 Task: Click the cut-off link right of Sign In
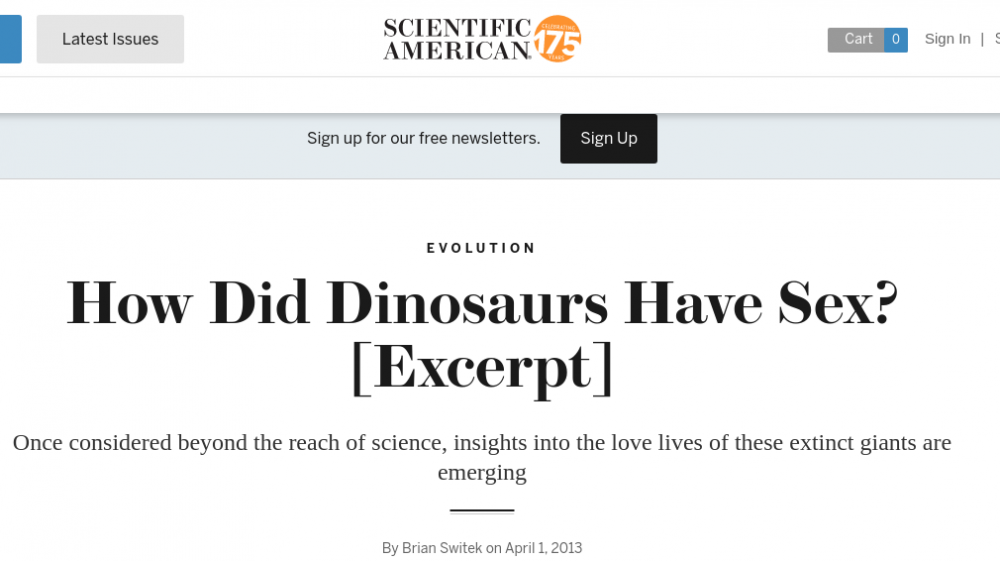996,39
